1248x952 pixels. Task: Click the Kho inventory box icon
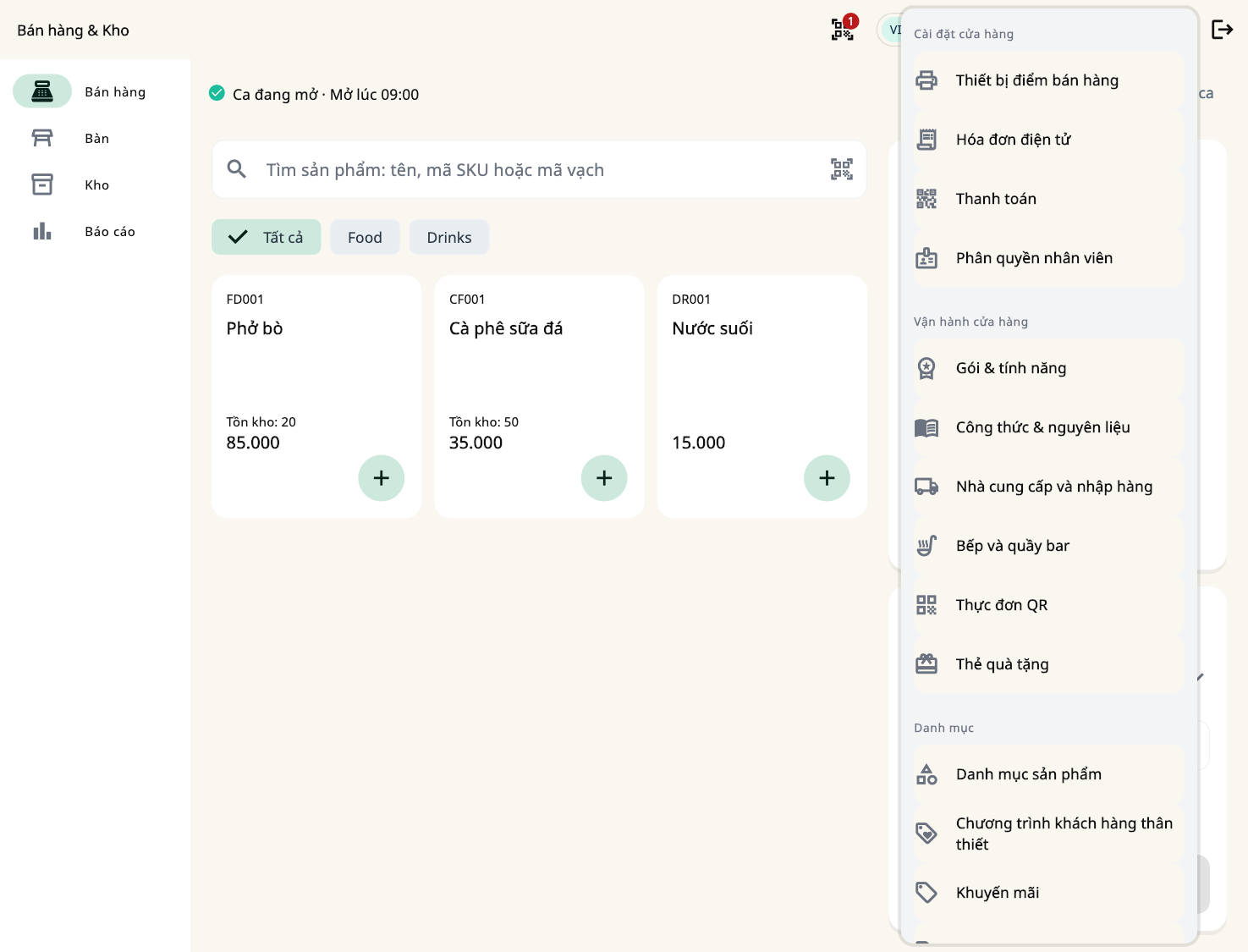(x=42, y=184)
